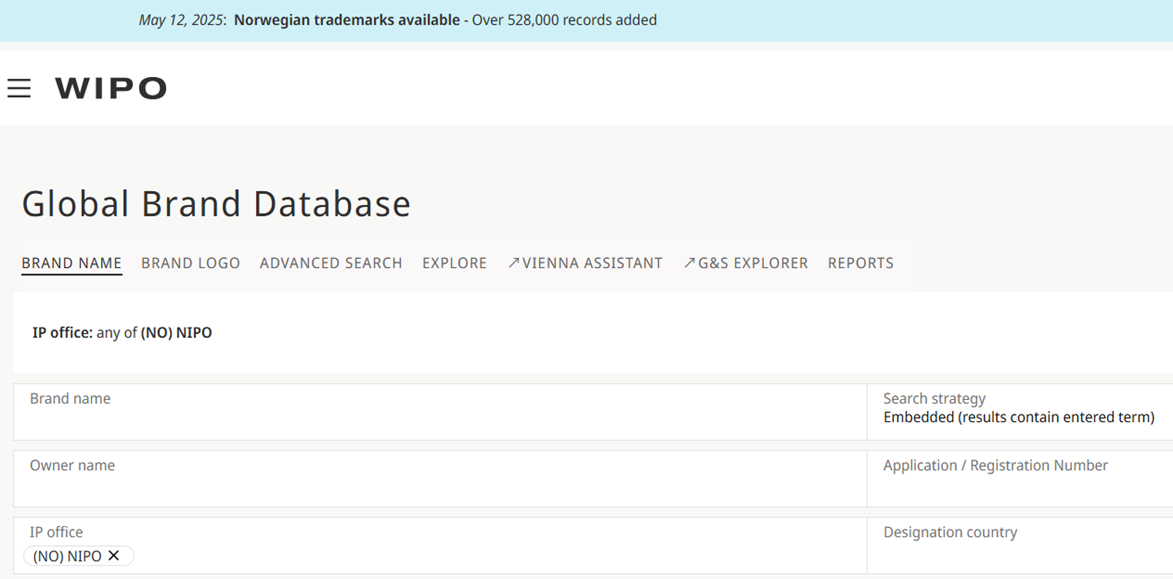Screen dimensions: 1173x579
Task: Open the hamburger navigation menu
Action: [x=19, y=89]
